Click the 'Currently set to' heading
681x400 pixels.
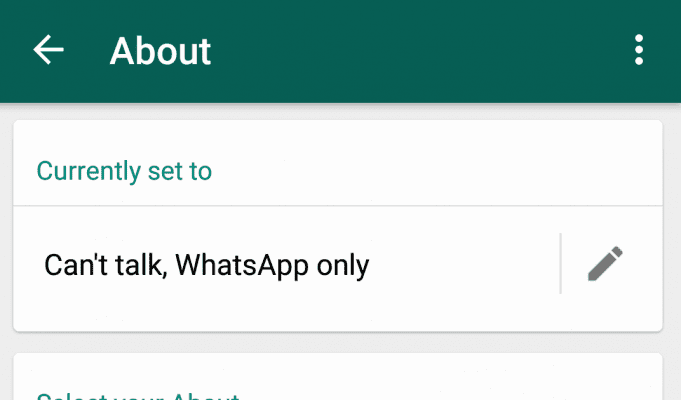(x=124, y=171)
